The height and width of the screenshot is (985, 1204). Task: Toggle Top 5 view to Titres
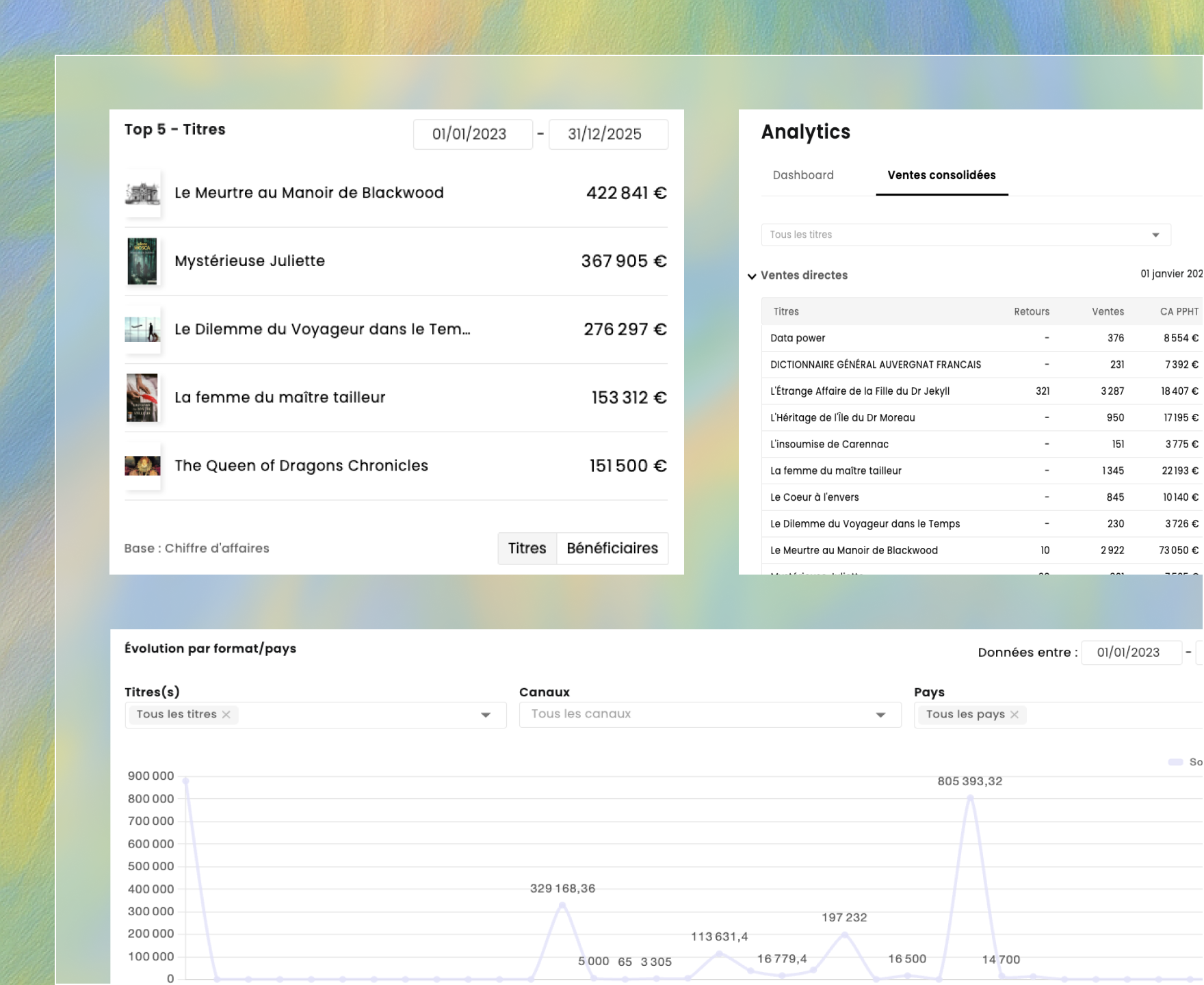(x=527, y=549)
